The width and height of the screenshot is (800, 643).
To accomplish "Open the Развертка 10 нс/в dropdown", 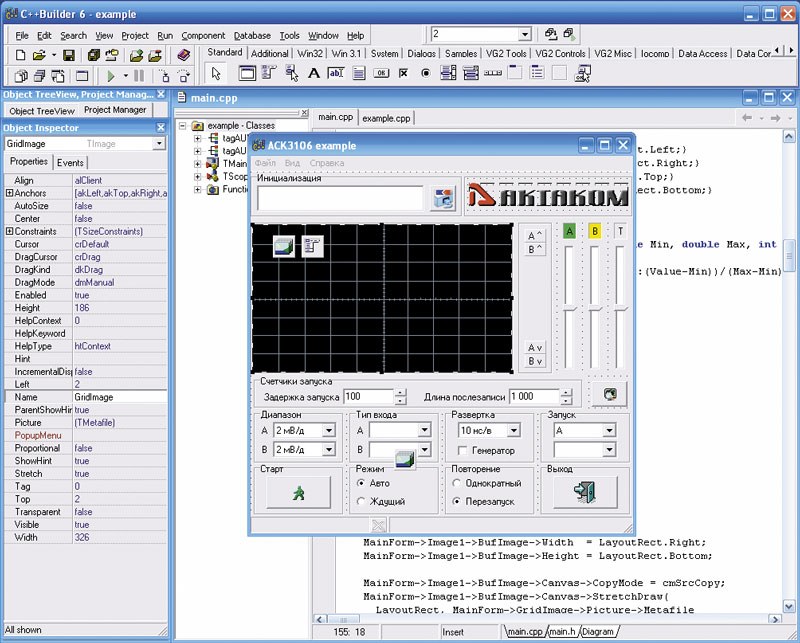I will [516, 431].
